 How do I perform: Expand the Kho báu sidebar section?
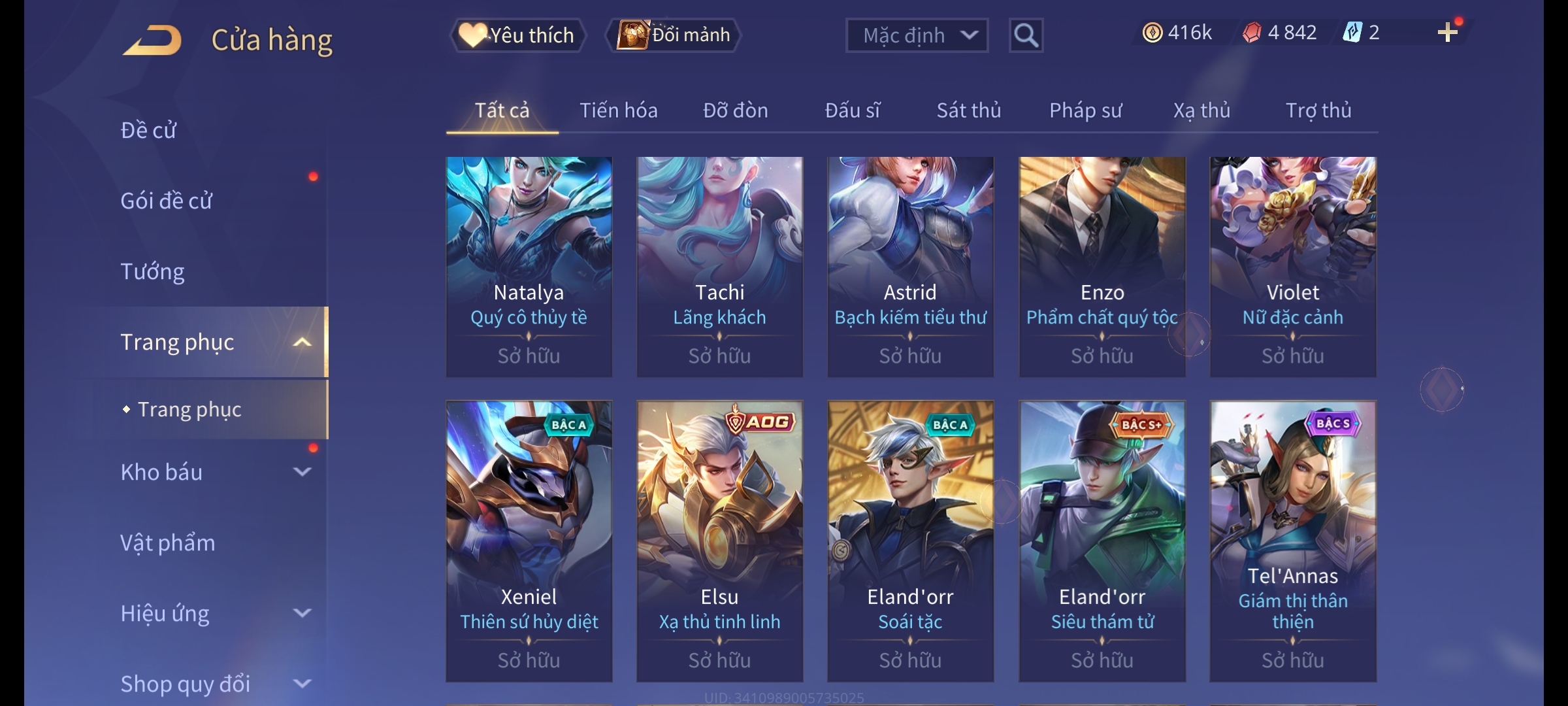pyautogui.click(x=302, y=472)
